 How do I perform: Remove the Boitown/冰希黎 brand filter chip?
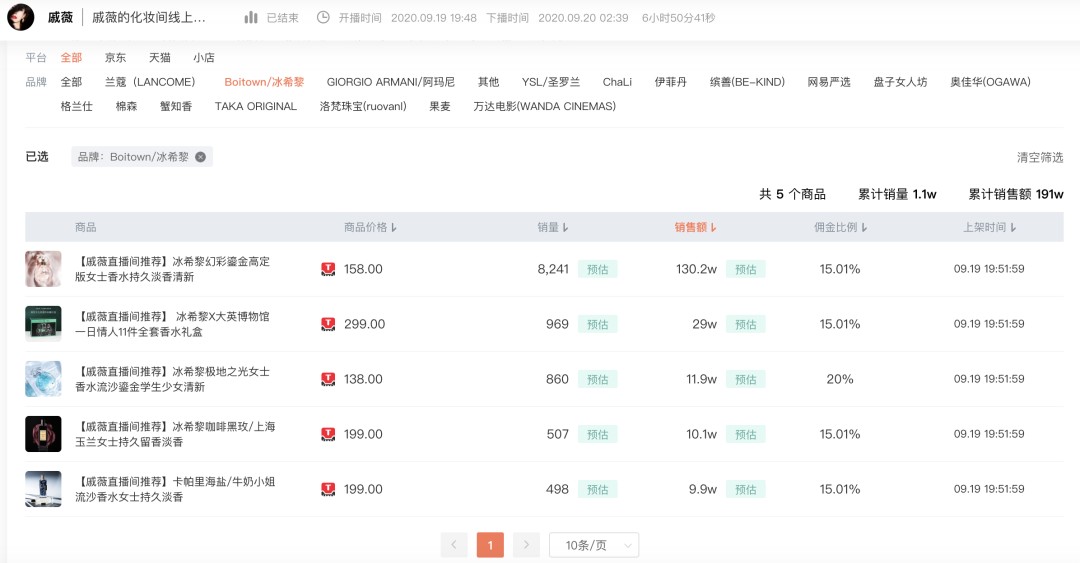click(200, 157)
